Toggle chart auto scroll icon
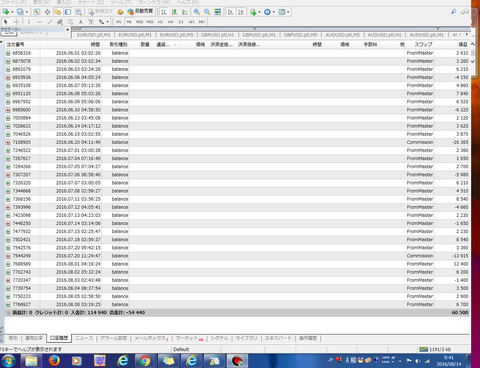The image size is (480, 368). coord(230,12)
